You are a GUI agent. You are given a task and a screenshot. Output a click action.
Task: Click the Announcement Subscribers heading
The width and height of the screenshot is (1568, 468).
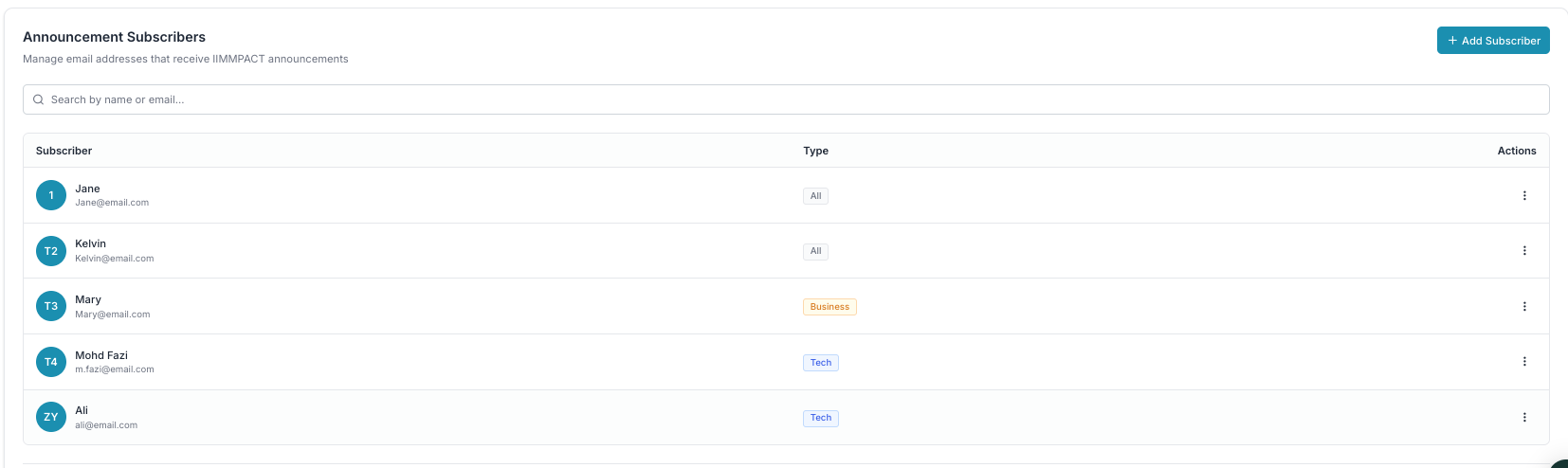click(114, 37)
